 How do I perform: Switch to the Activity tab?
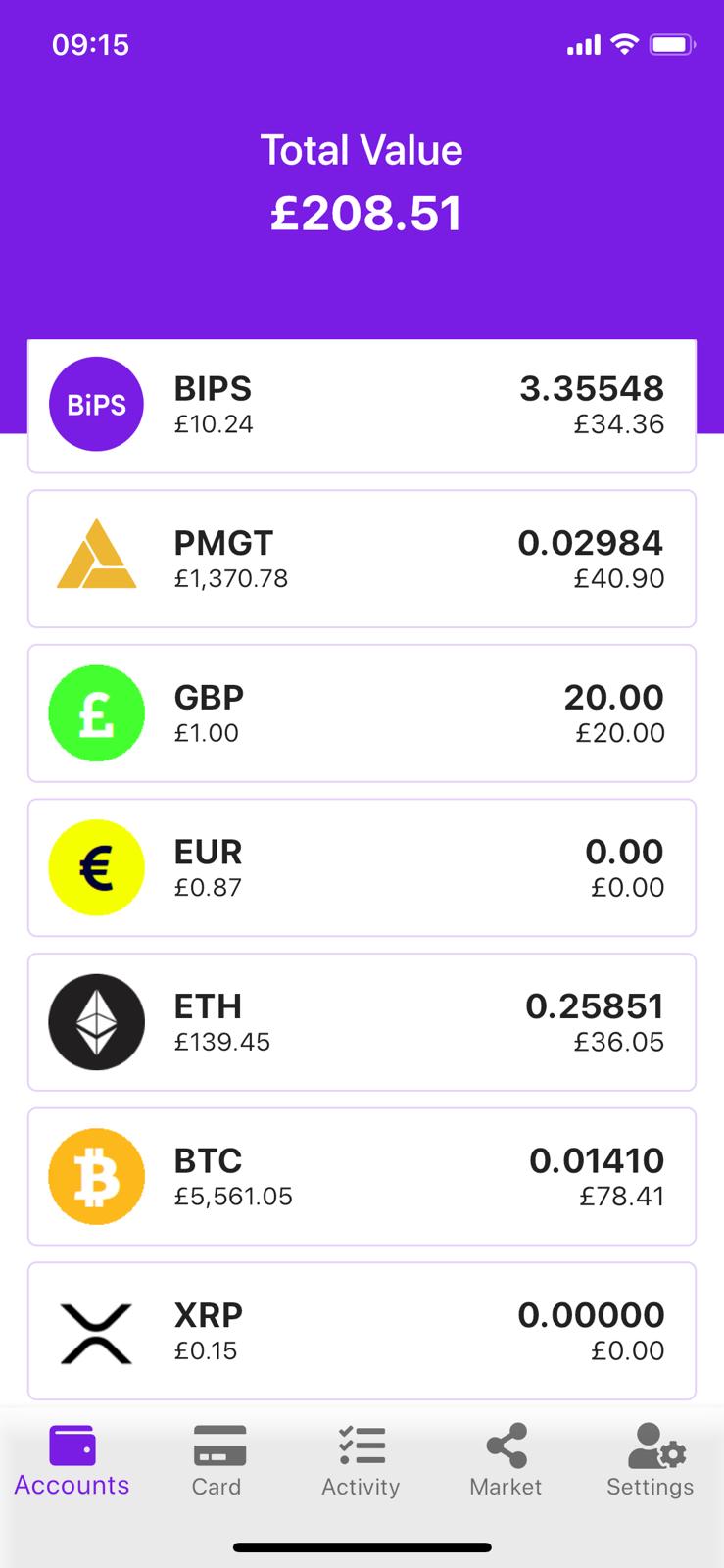(361, 1460)
